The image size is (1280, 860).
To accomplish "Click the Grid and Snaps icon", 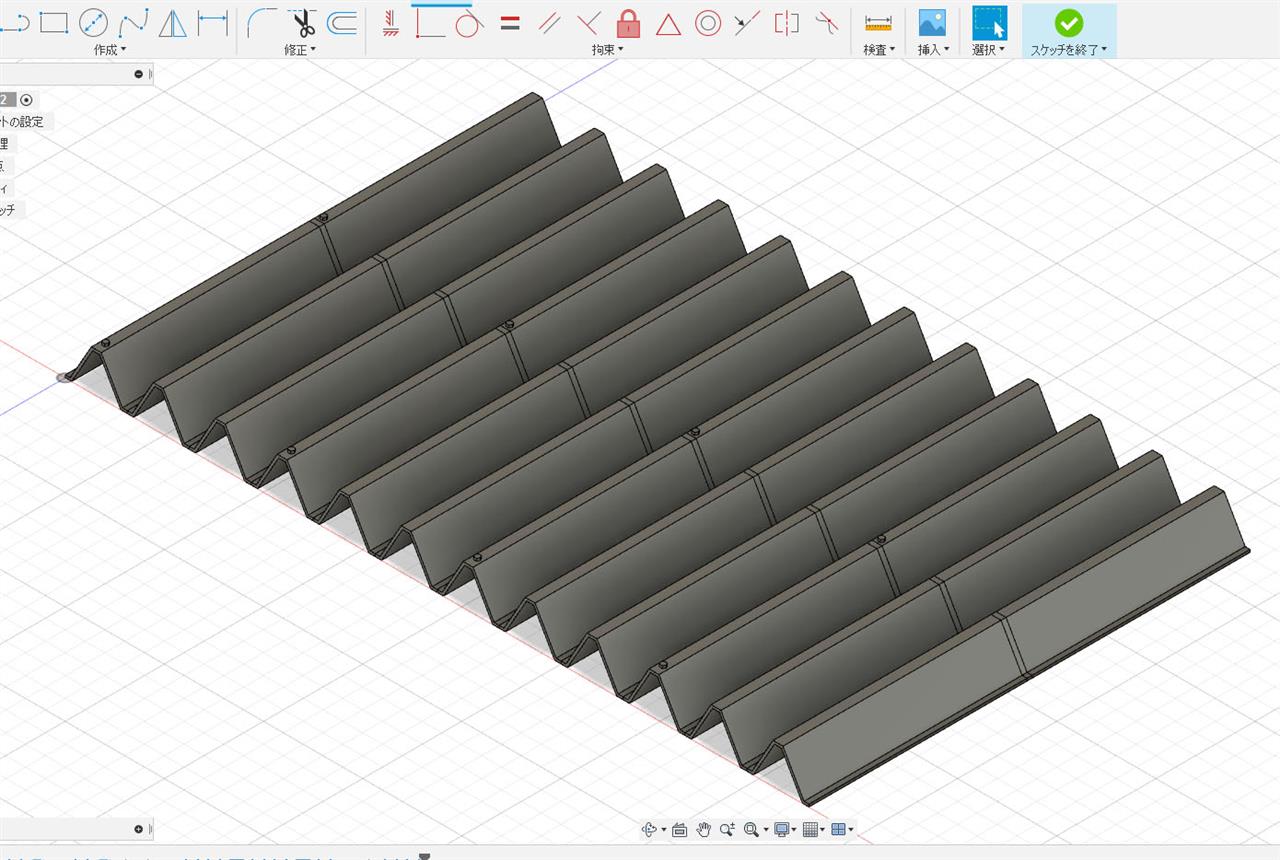I will (x=810, y=829).
